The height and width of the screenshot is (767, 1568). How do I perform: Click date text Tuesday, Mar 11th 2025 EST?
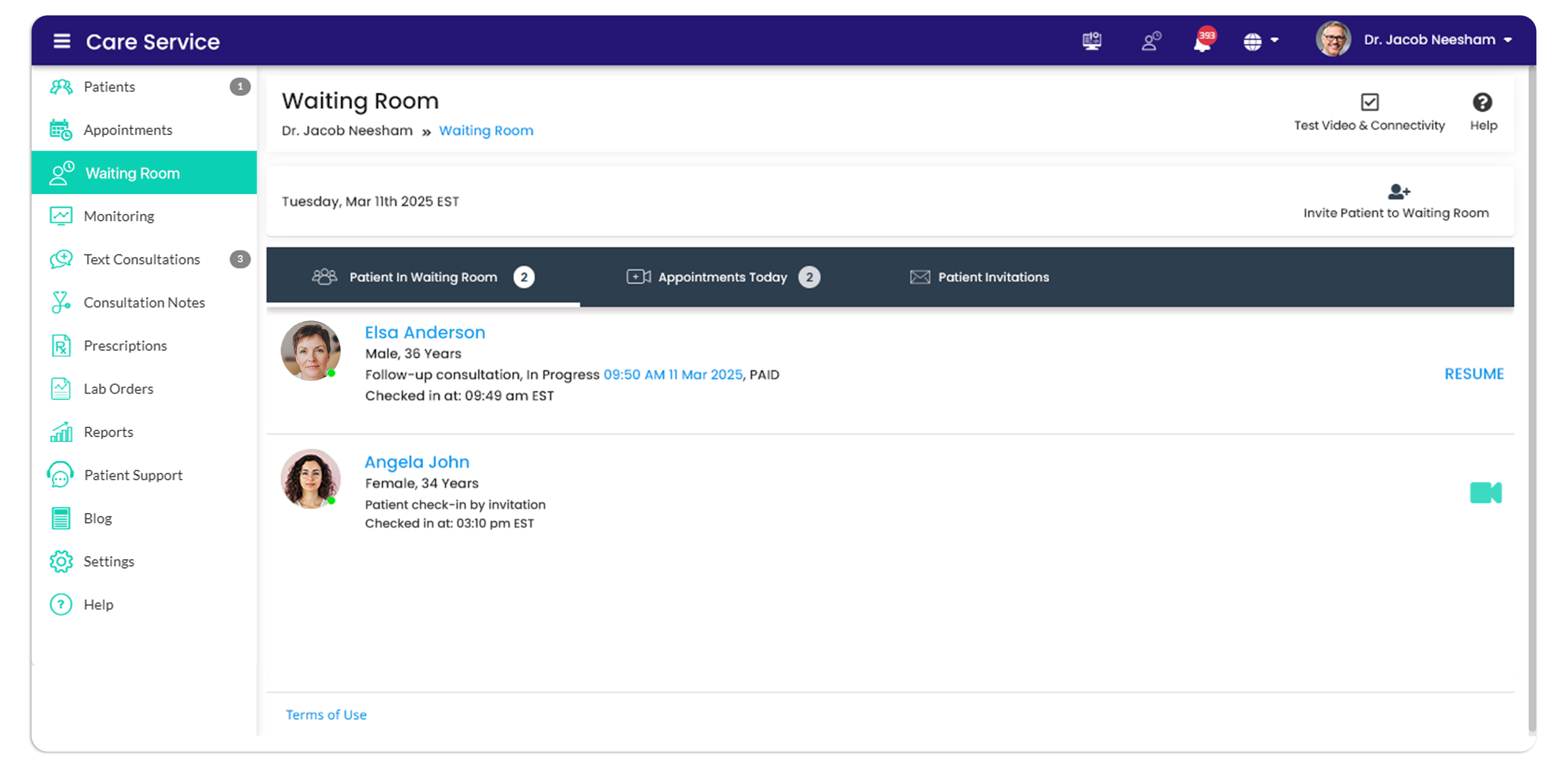tap(370, 202)
